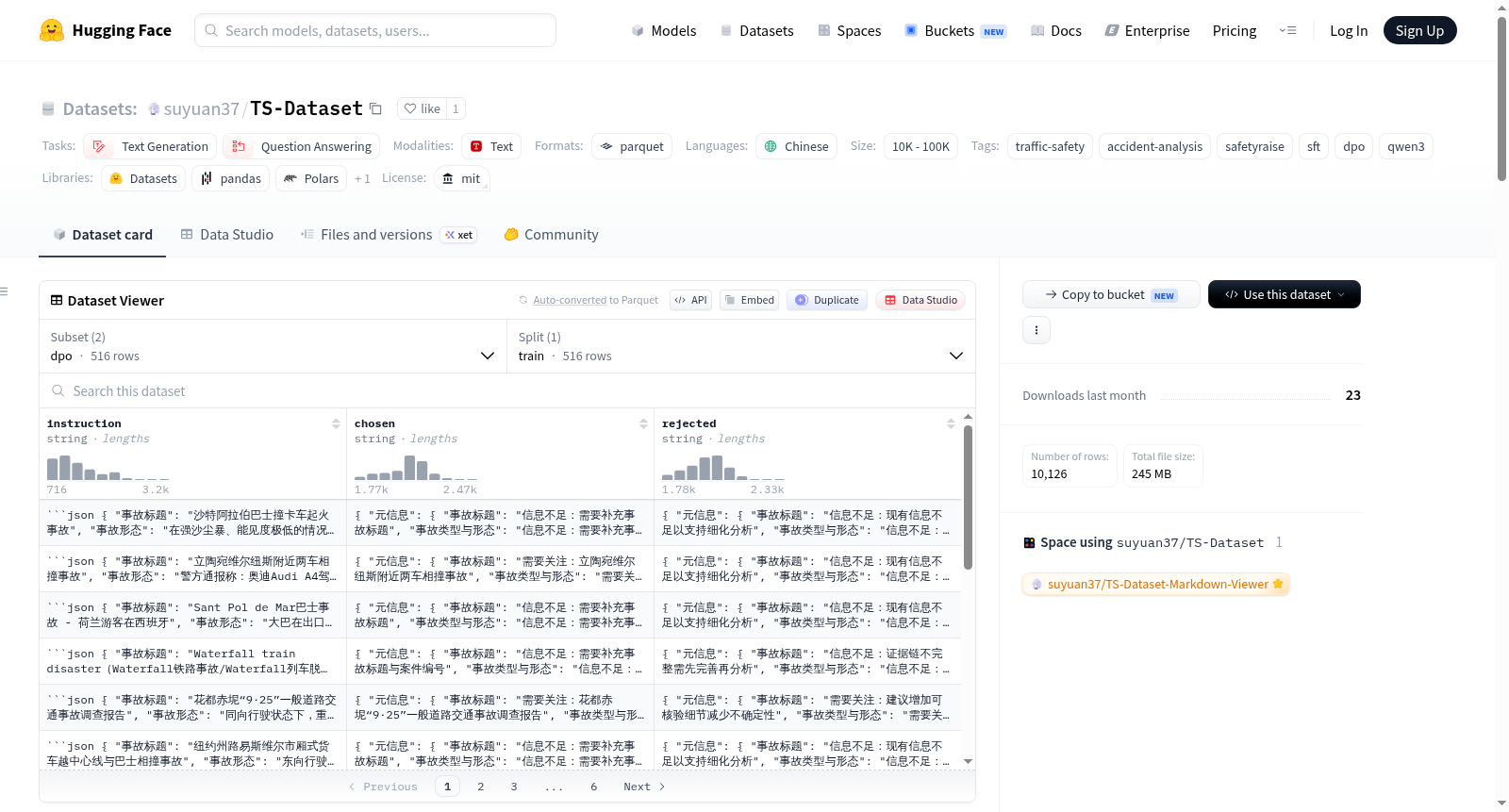Click the mit license tag
The height and width of the screenshot is (812, 1509).
[x=462, y=178]
